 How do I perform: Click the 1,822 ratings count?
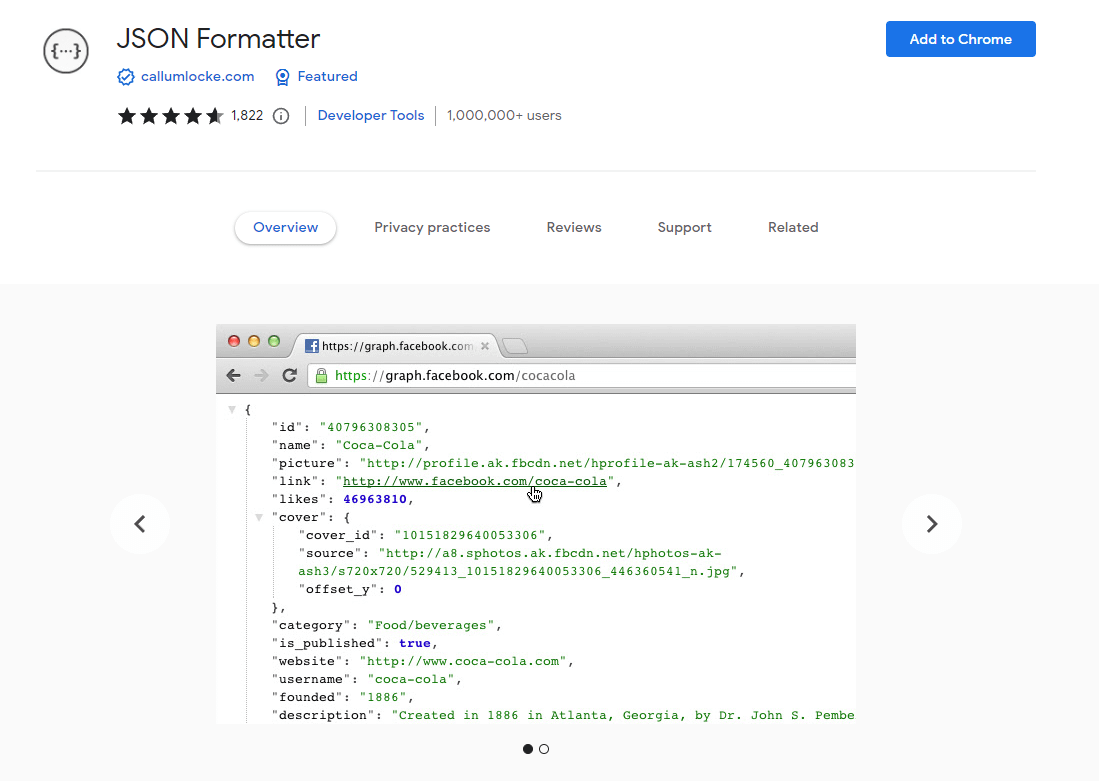[x=247, y=116]
